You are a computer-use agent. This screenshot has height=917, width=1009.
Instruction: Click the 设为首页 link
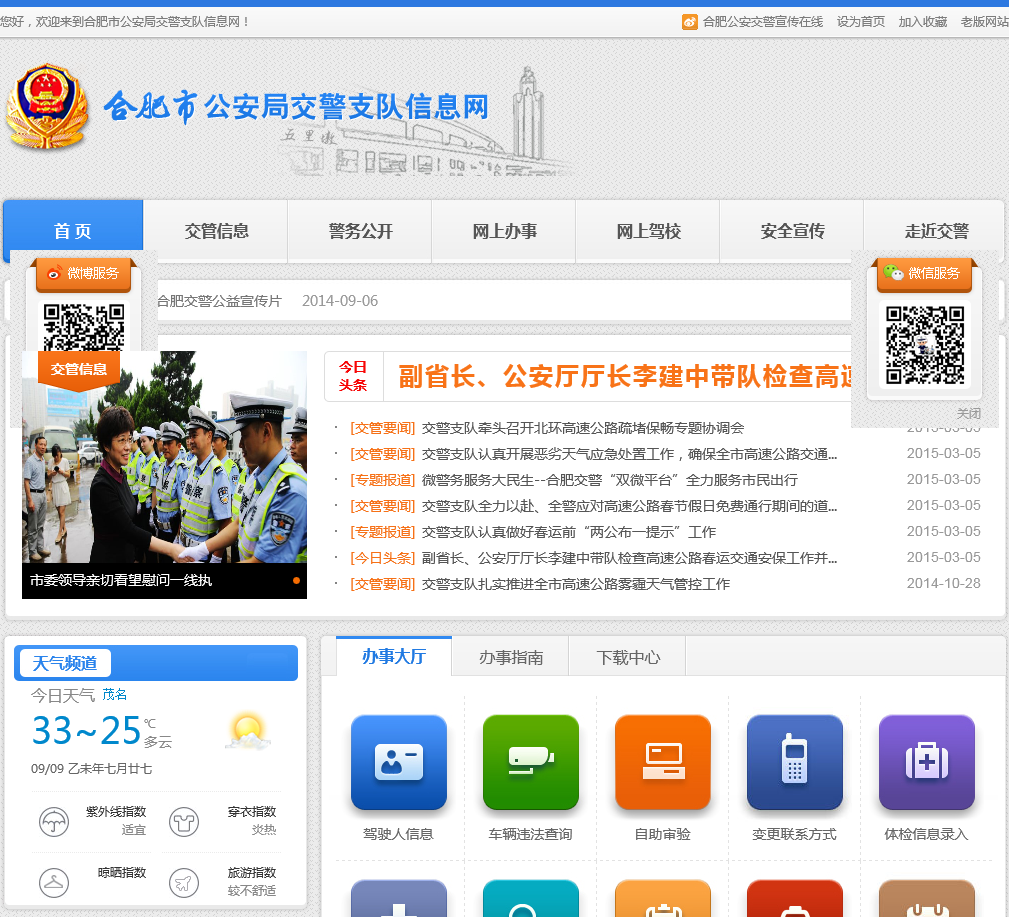click(861, 22)
